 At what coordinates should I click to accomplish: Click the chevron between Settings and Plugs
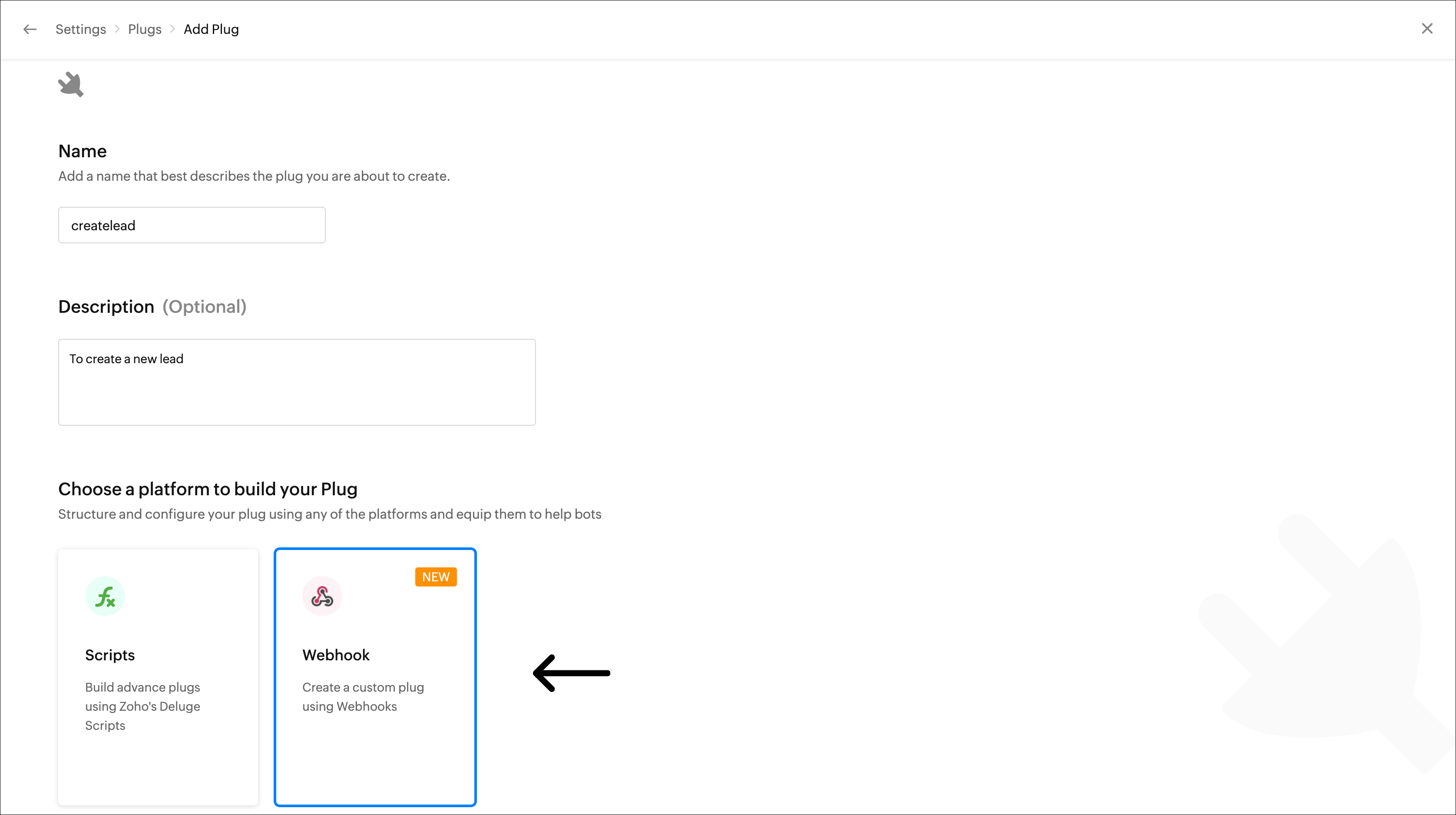tap(117, 29)
